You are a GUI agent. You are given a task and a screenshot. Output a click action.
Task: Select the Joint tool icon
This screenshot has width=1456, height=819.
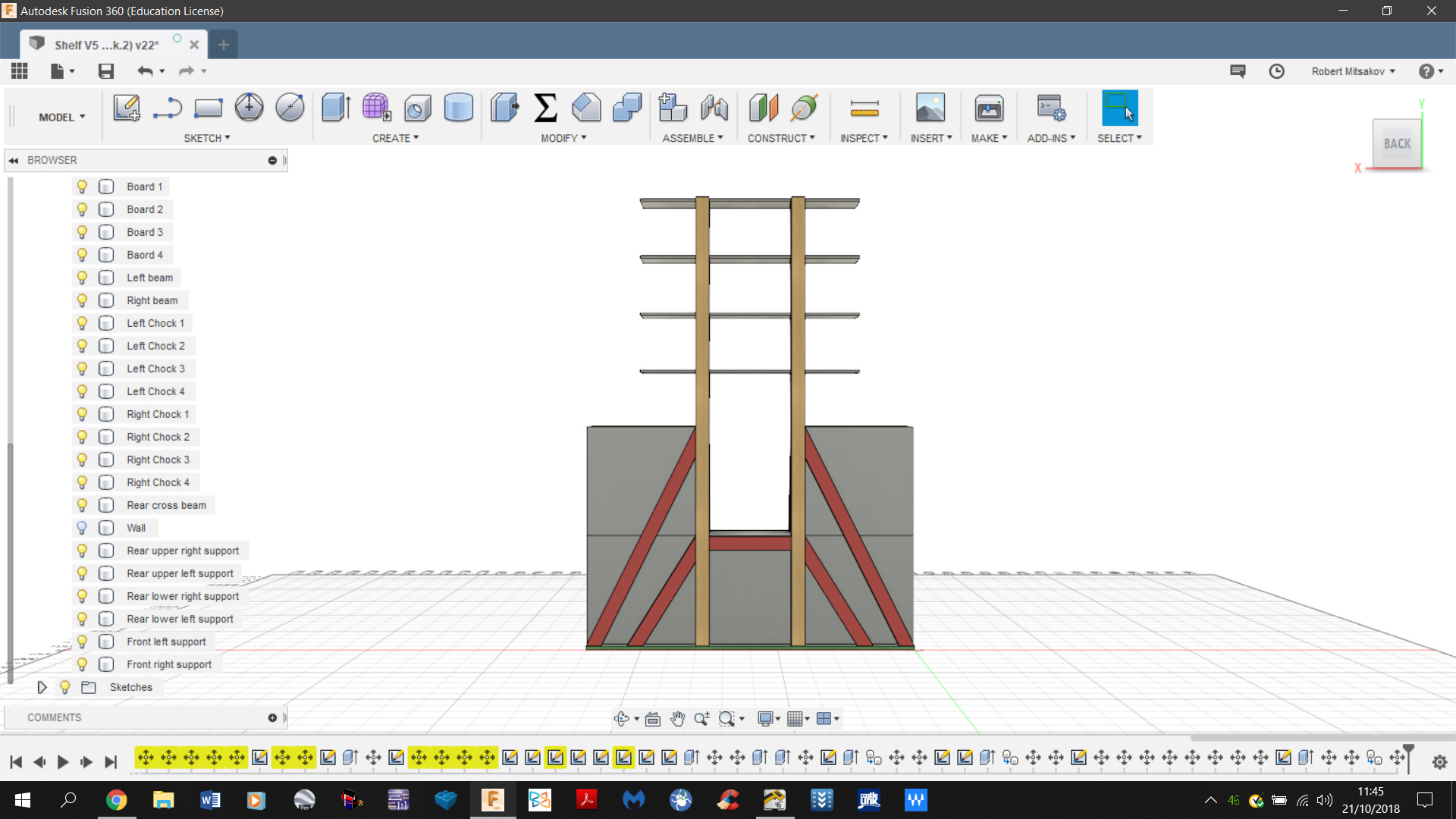[714, 108]
